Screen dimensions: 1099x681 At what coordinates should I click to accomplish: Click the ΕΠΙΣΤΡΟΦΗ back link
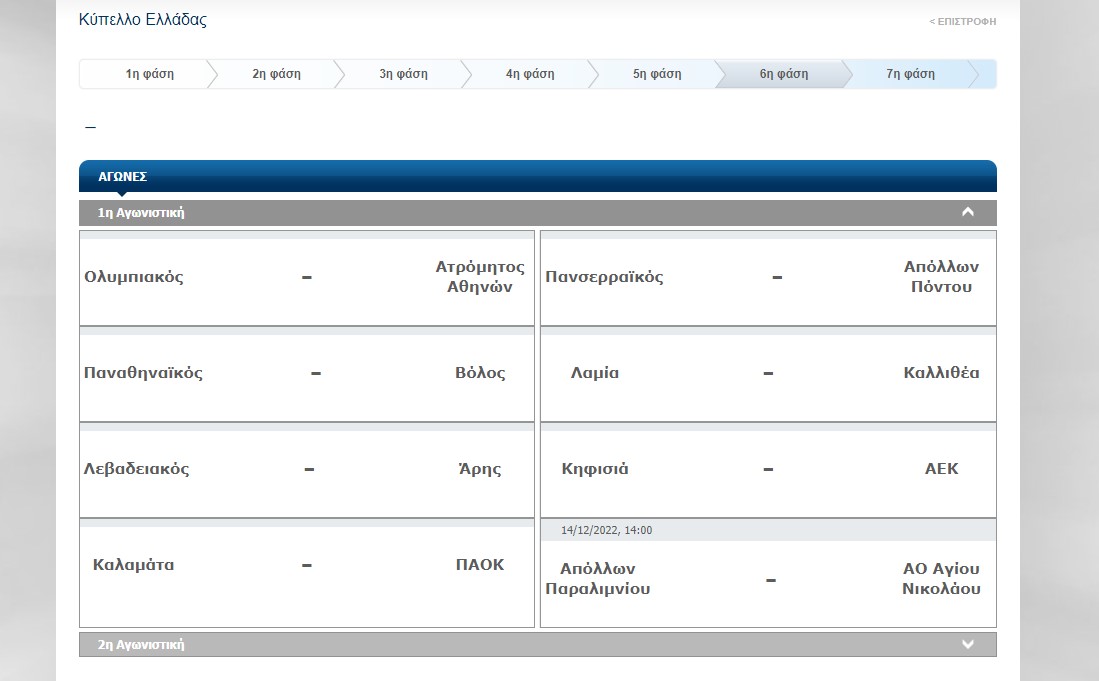[962, 22]
